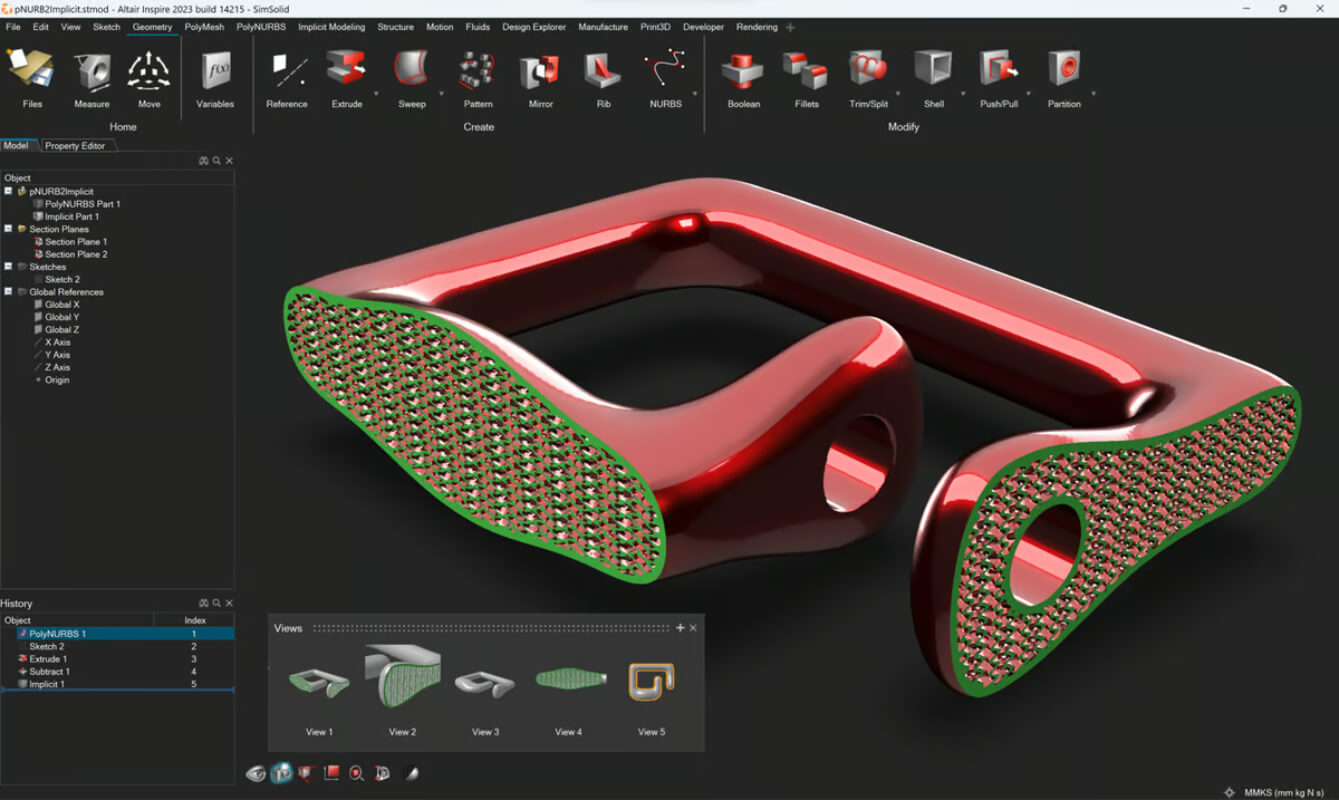Open the File menu
The height and width of the screenshot is (800, 1339).
(x=13, y=27)
